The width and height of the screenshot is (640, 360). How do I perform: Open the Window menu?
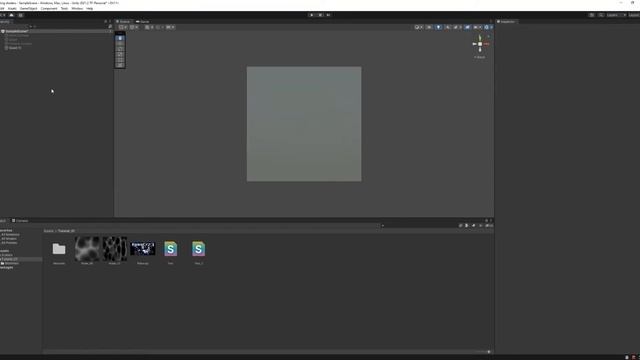tap(77, 8)
